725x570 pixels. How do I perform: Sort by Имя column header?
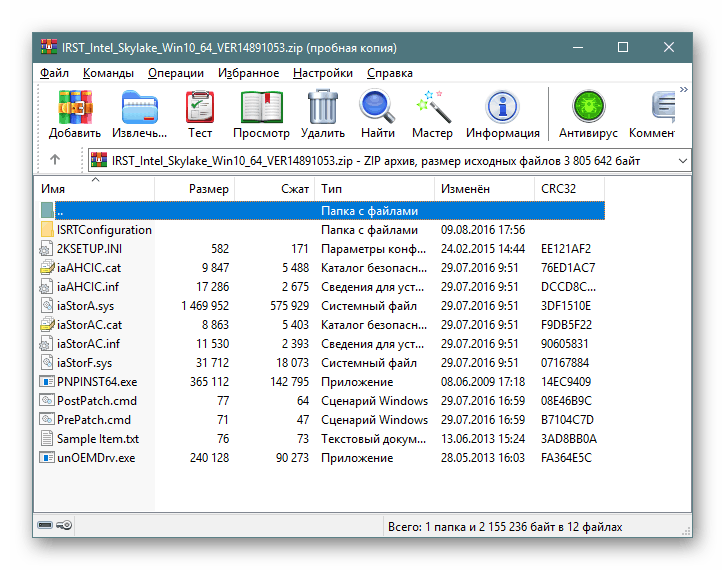click(95, 189)
